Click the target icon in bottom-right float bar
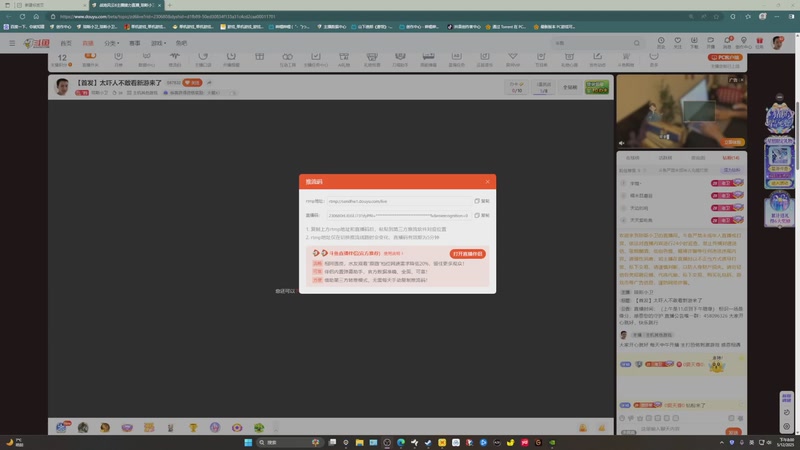The image size is (800, 450). pyautogui.click(x=786, y=427)
